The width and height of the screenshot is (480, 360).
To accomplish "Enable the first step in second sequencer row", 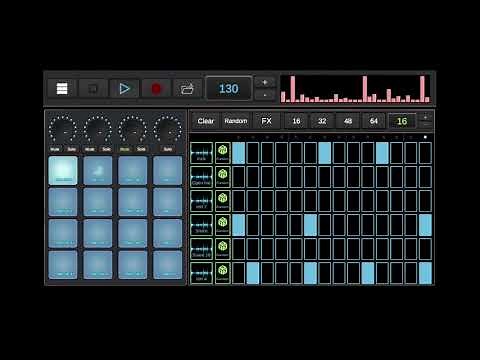I will (x=238, y=177).
